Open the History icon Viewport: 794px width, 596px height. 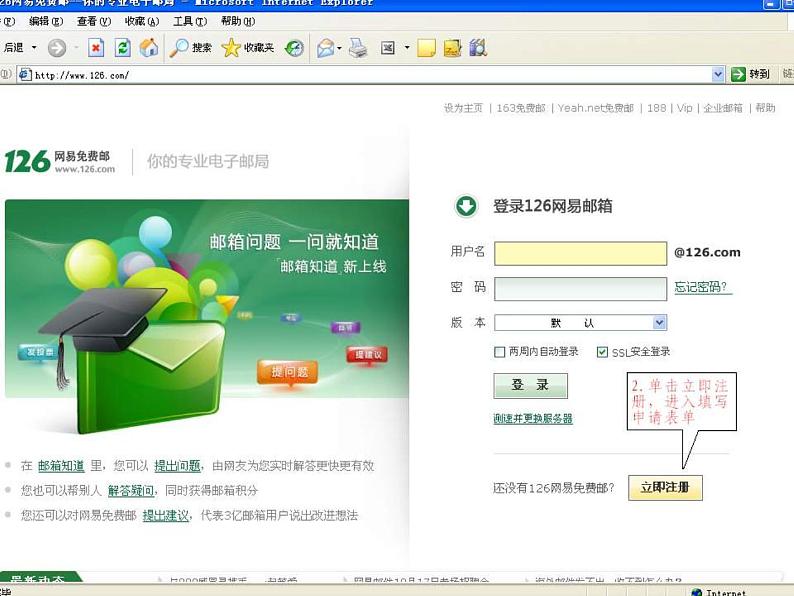[294, 48]
